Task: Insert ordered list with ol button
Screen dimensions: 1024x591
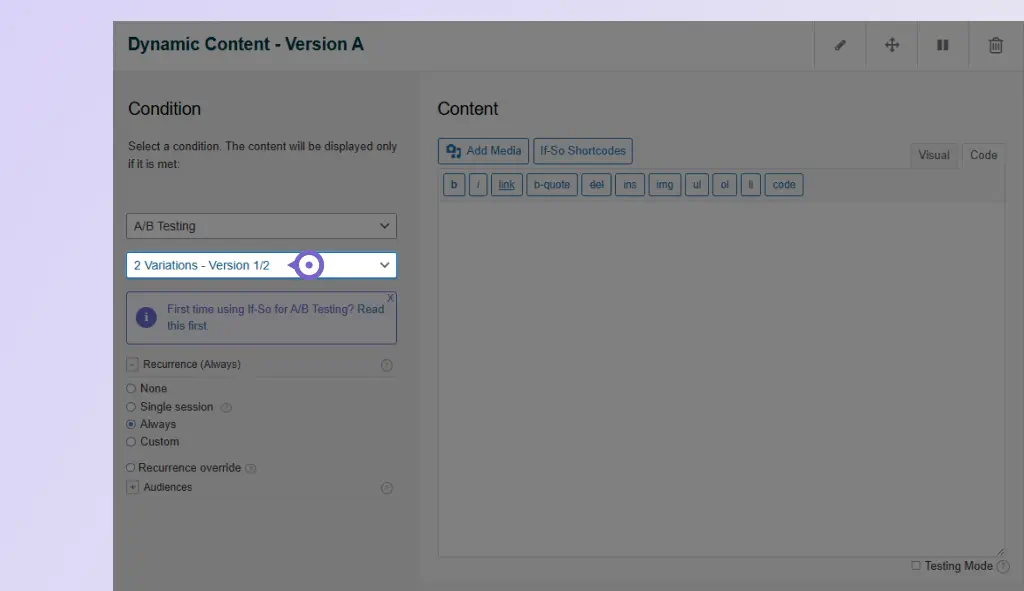Action: click(x=724, y=185)
